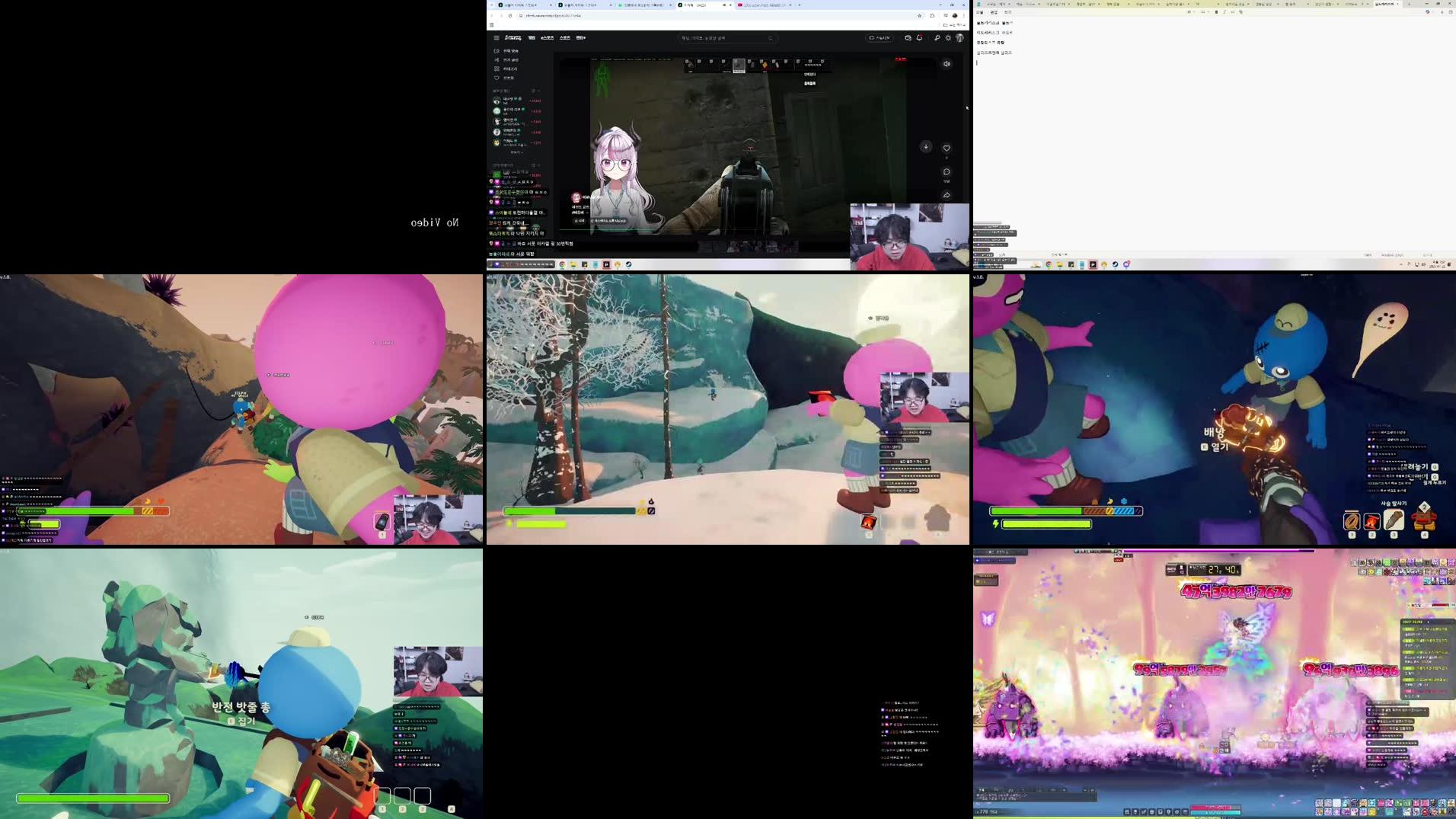The height and width of the screenshot is (819, 1456).
Task: Select the popular clips item in site sidebar
Action: [508, 60]
